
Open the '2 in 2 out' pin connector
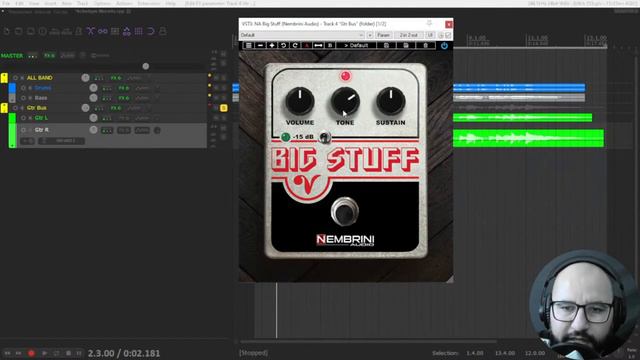click(x=409, y=35)
